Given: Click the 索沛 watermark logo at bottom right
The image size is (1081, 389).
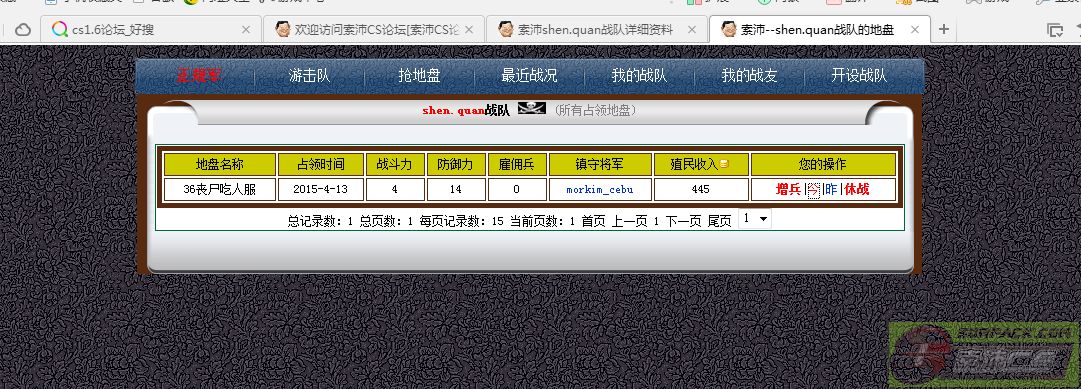Looking at the screenshot, I should coord(984,355).
